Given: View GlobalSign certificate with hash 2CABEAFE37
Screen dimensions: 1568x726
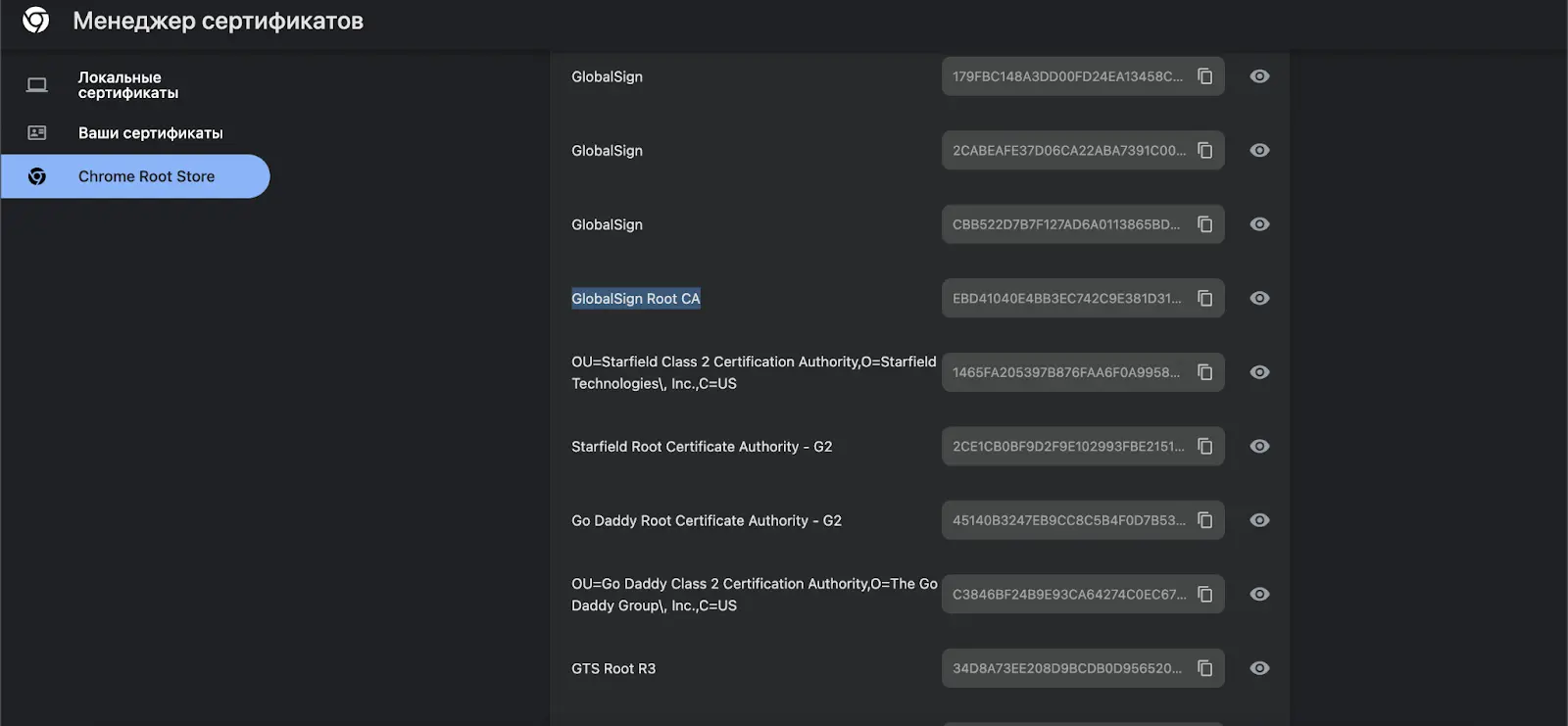Looking at the screenshot, I should (1260, 150).
